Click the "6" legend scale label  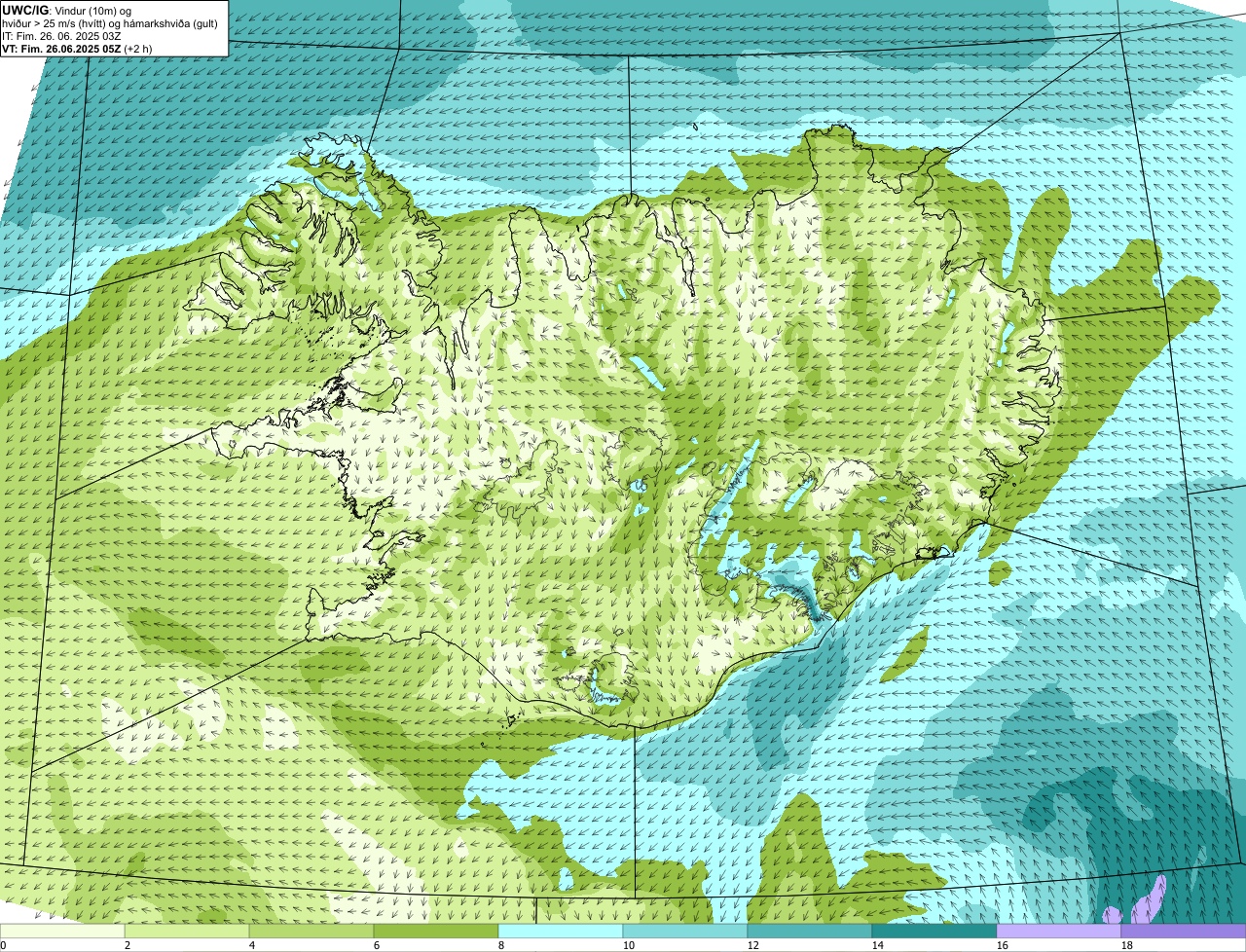(377, 945)
